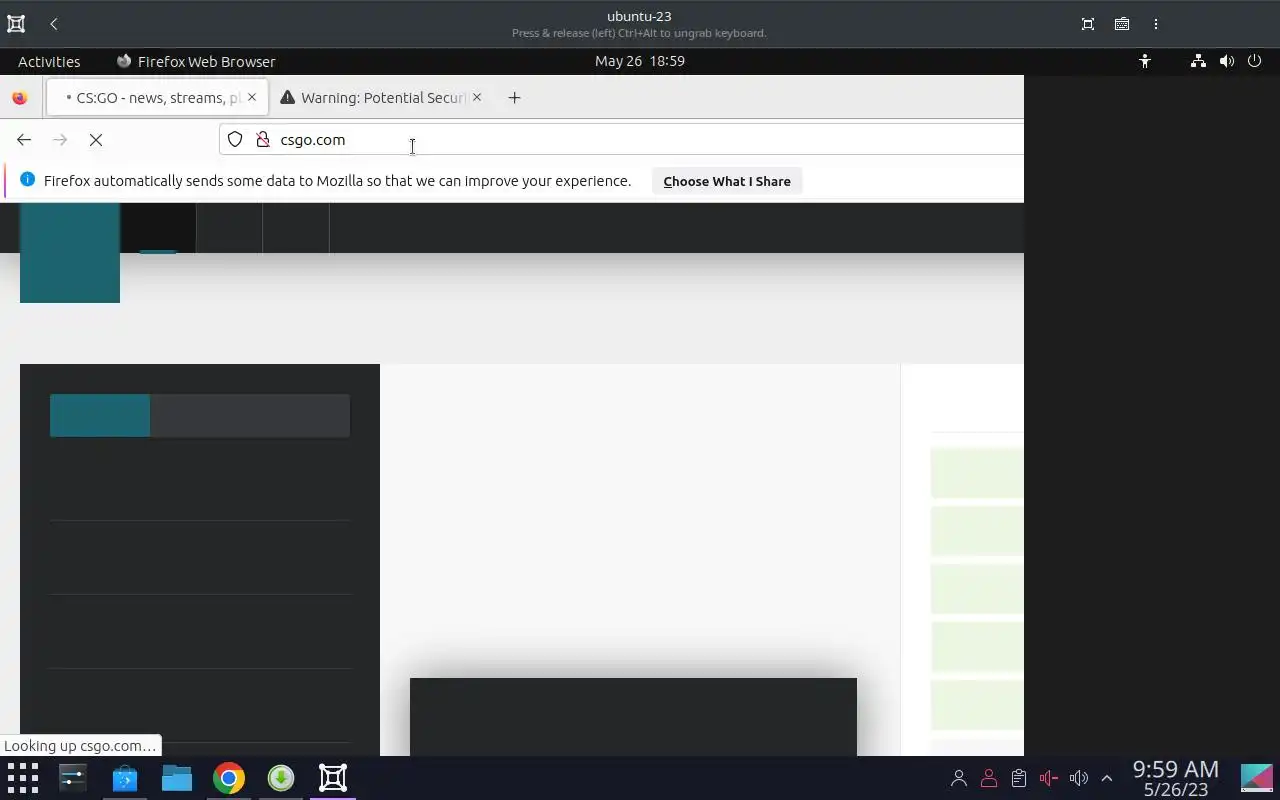View the insecure connection lock icon
This screenshot has width=1280, height=800.
263,140
